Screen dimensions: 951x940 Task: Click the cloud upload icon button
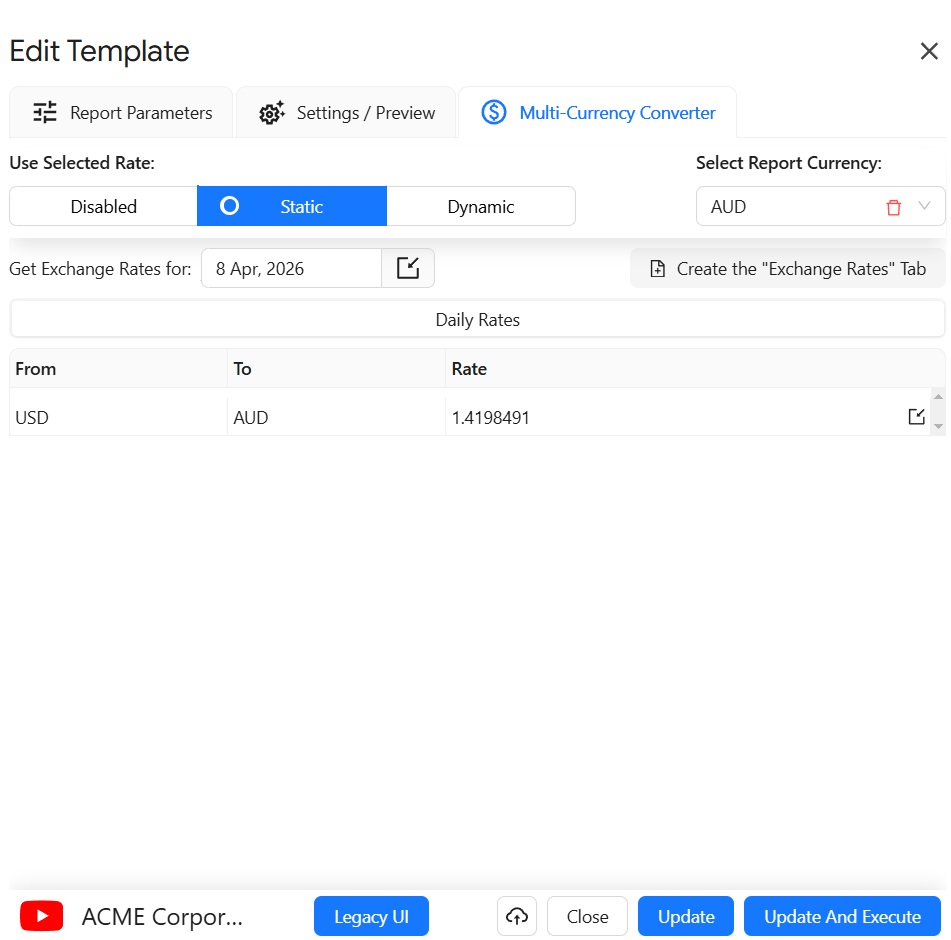517,916
